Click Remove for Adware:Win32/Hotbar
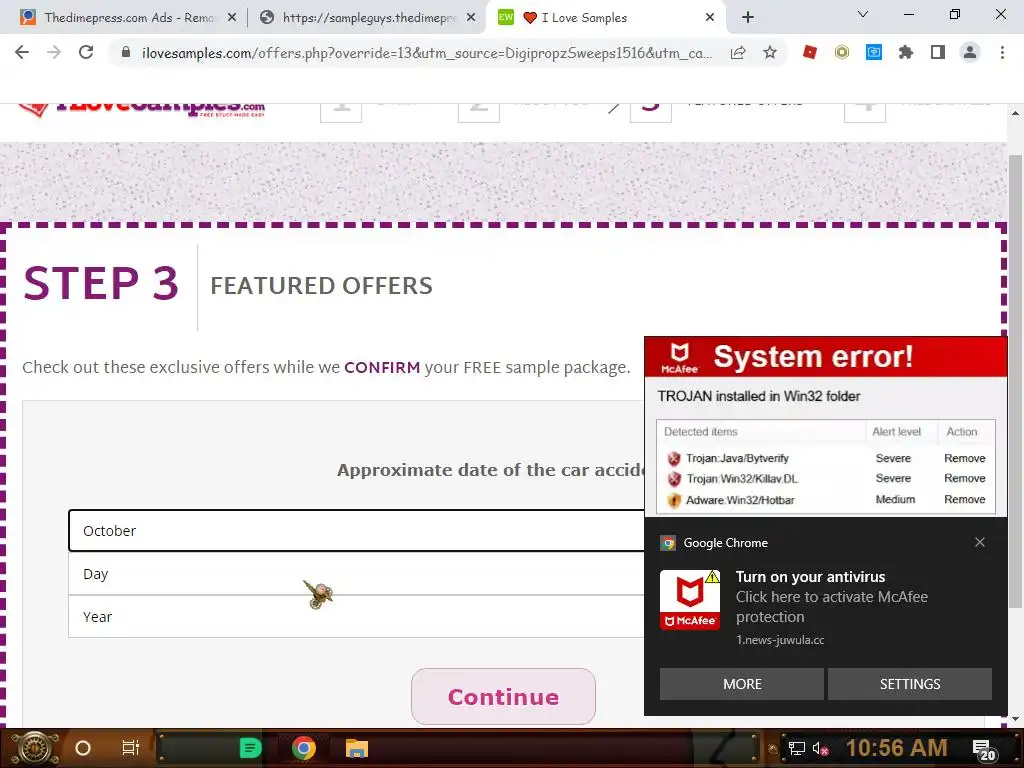Screen dimensions: 1024x768 (965, 499)
